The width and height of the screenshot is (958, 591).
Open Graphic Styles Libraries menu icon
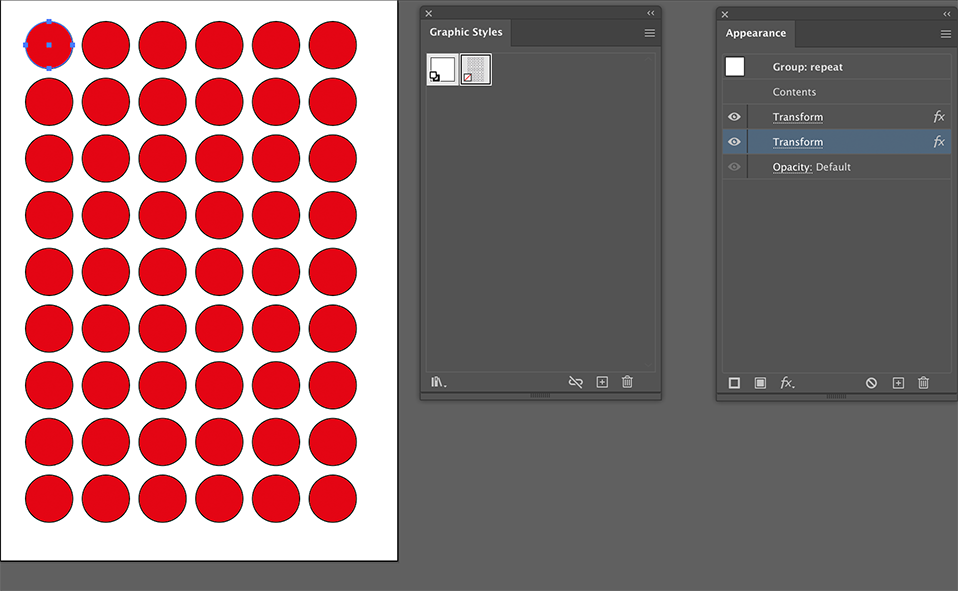438,382
